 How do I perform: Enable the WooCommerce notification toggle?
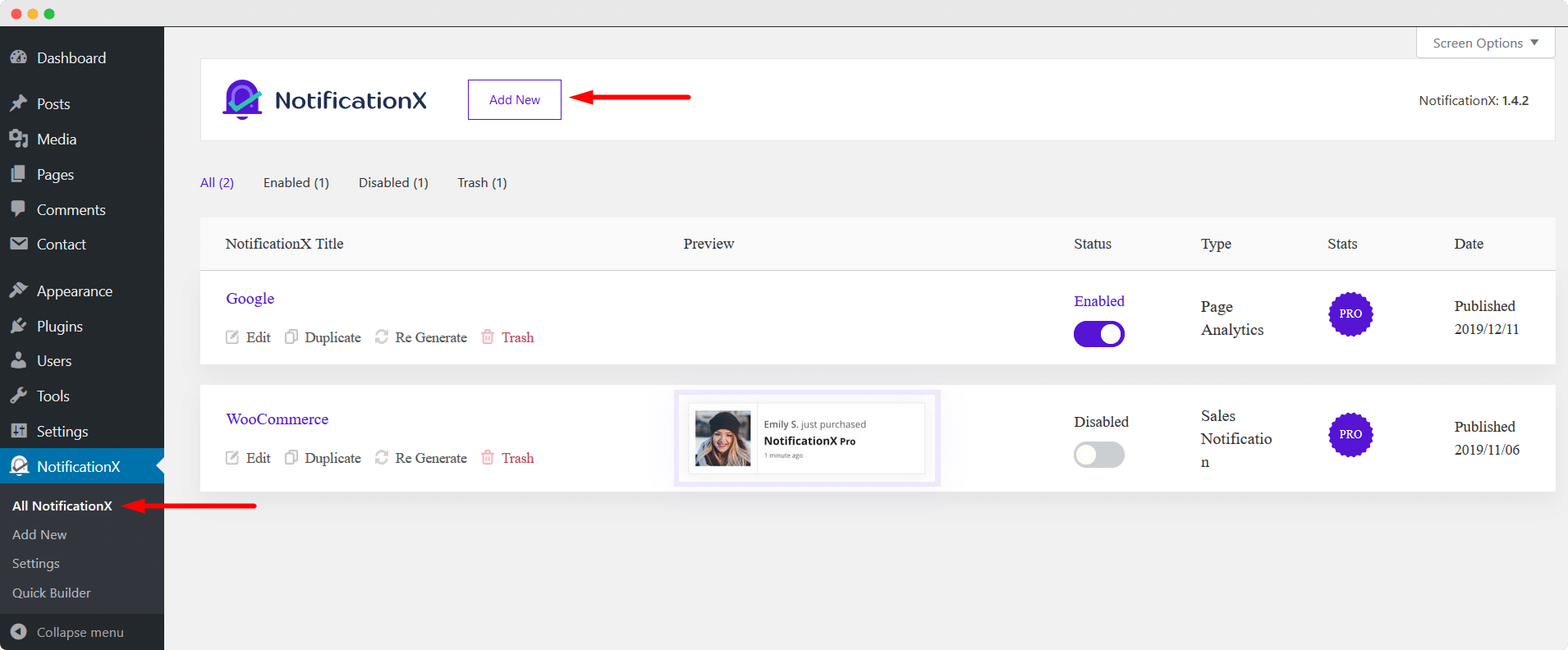tap(1098, 455)
